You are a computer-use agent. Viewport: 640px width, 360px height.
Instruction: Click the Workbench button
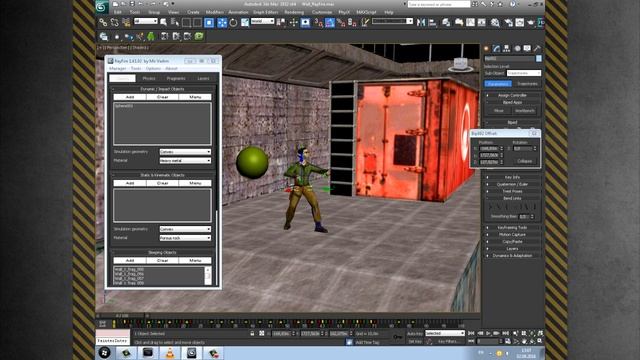coord(524,111)
